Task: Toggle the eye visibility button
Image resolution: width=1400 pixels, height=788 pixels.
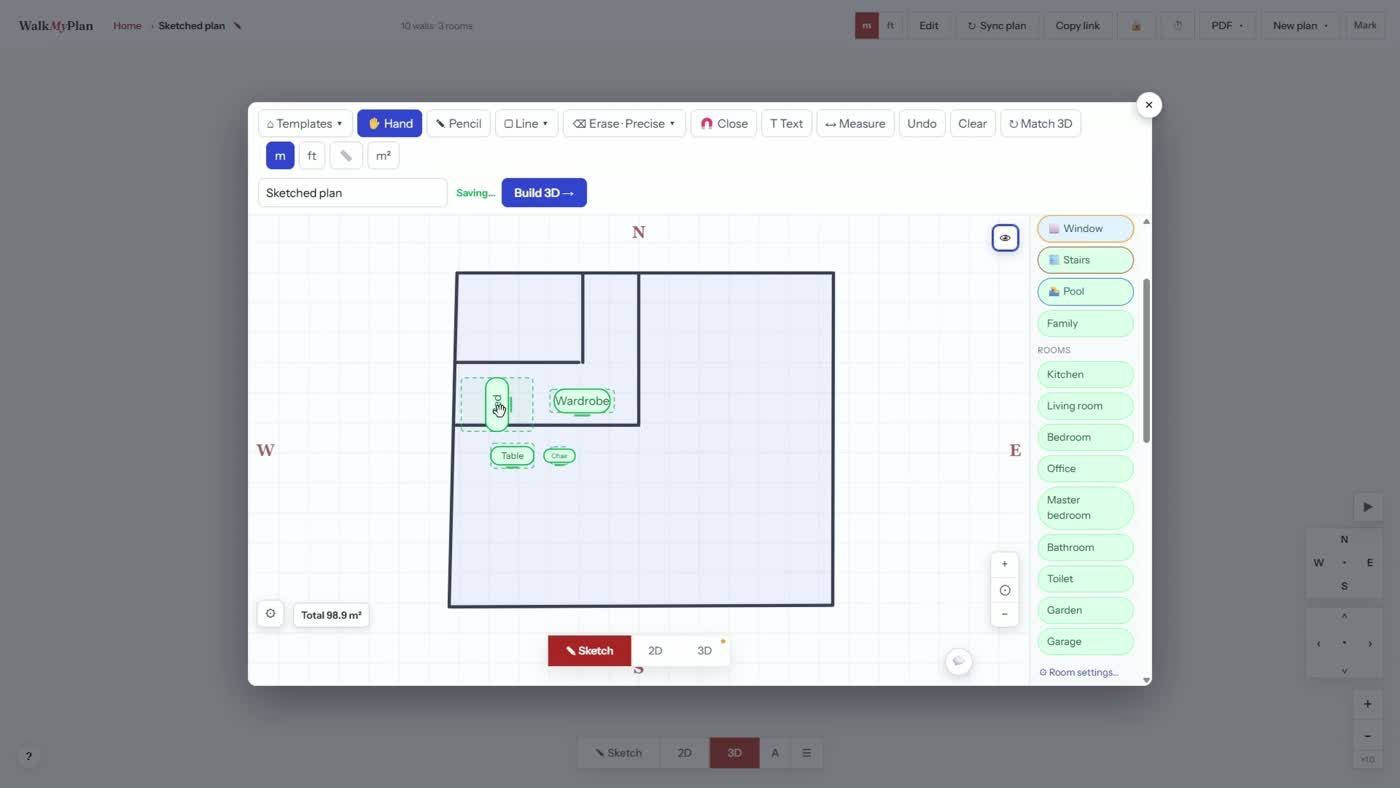Action: point(1005,238)
